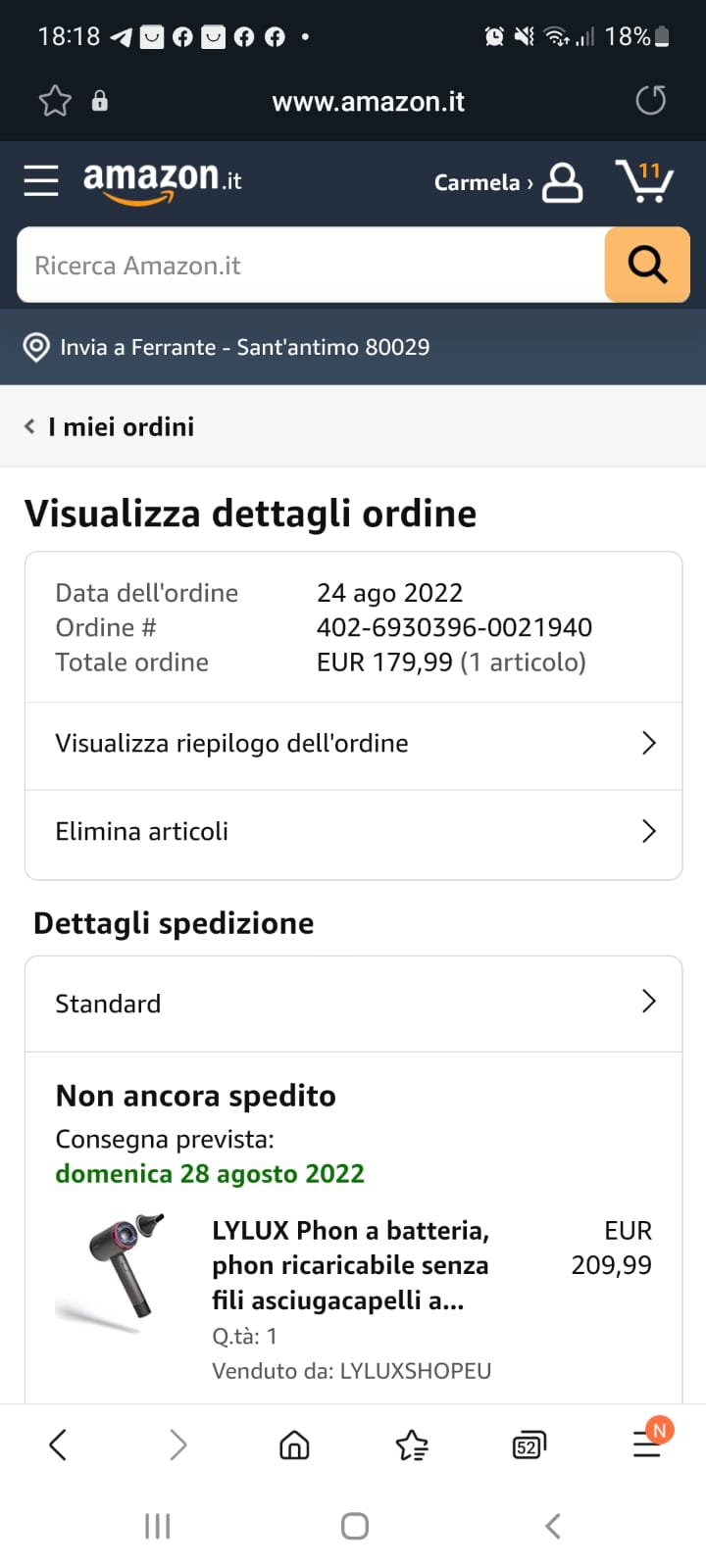Open the LYLUX hair dryer thumbnail image
The width and height of the screenshot is (706, 1568).
111,1271
